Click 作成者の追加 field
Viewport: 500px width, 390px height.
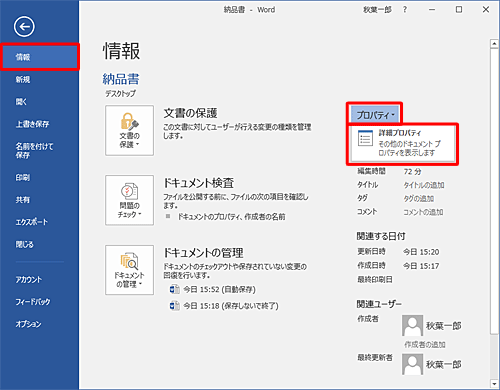[425, 344]
